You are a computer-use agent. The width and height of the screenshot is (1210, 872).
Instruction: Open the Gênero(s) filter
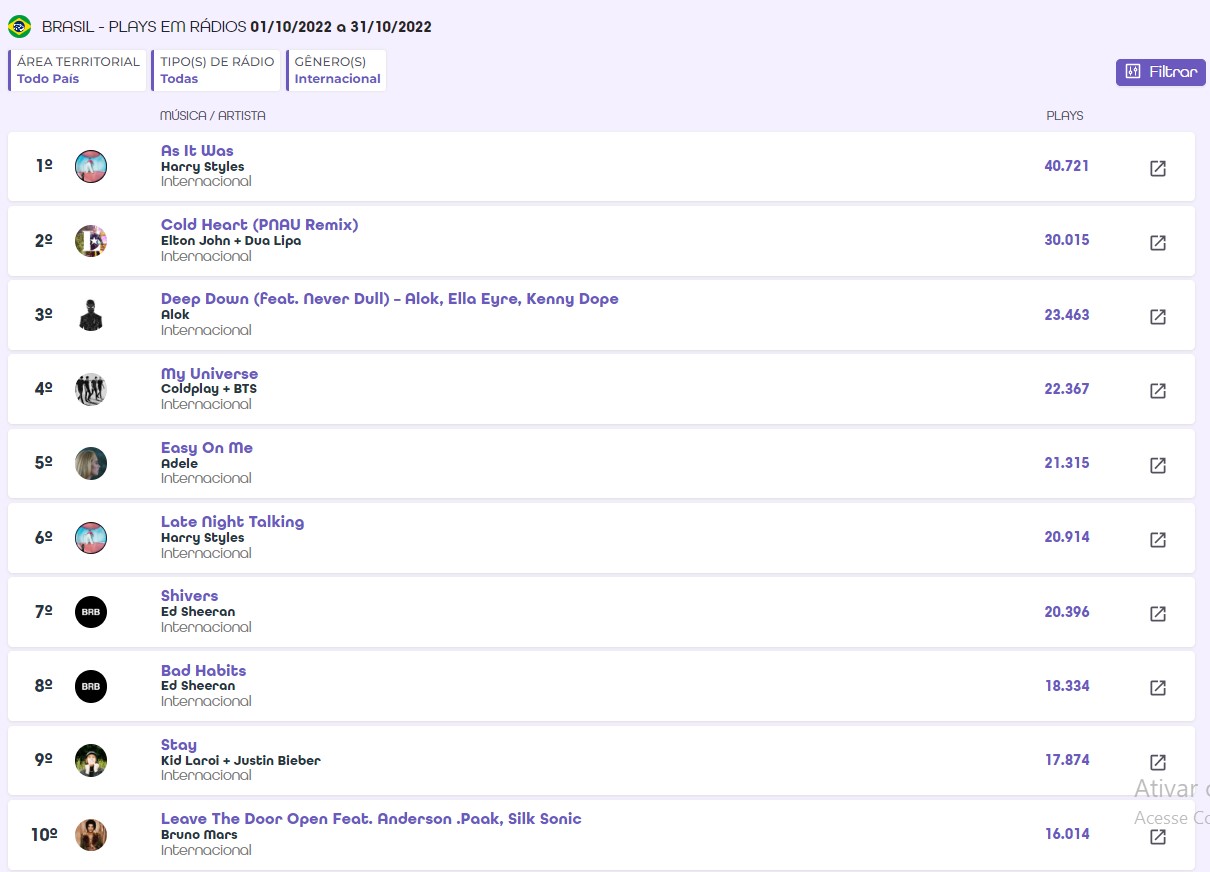coord(337,70)
